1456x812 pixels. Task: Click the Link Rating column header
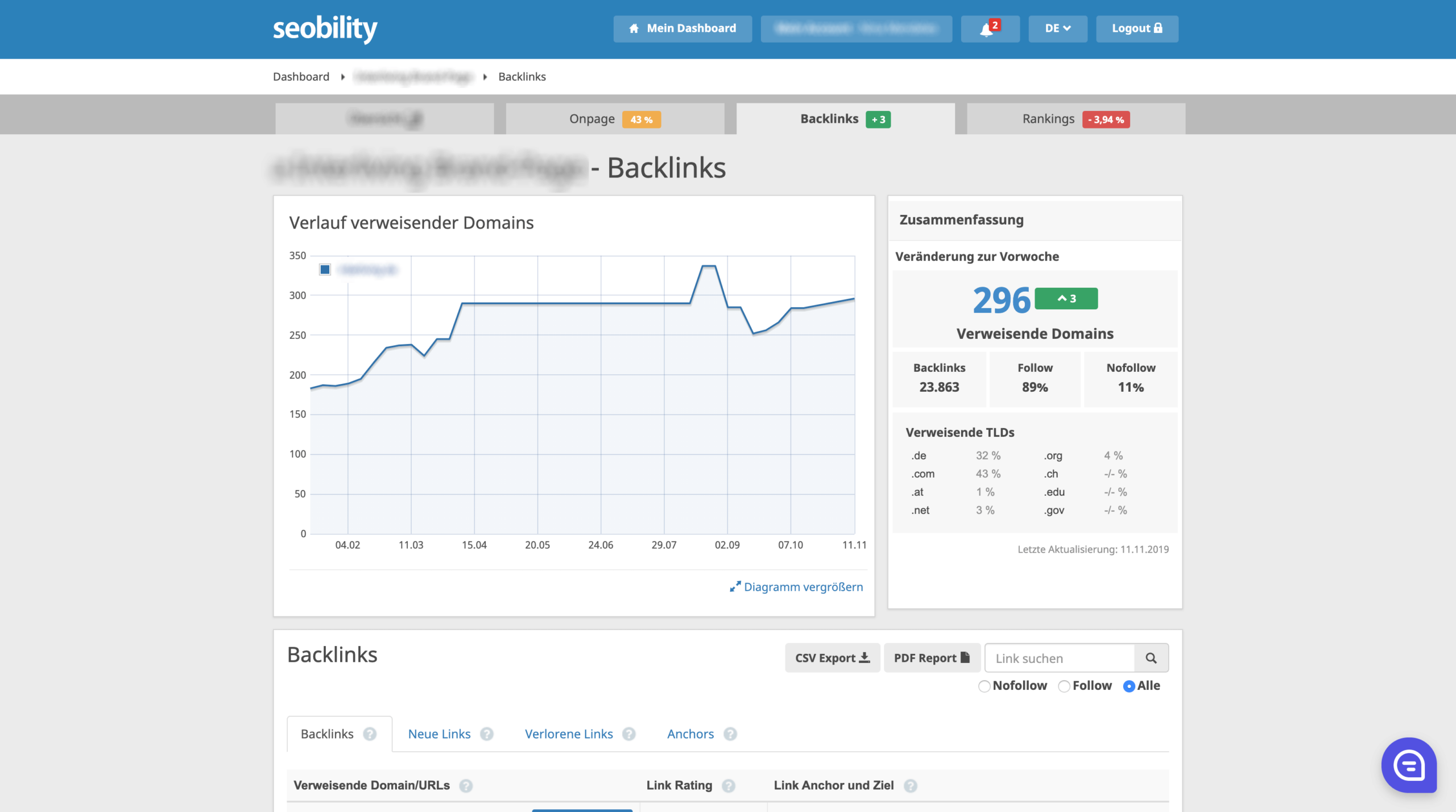click(679, 786)
